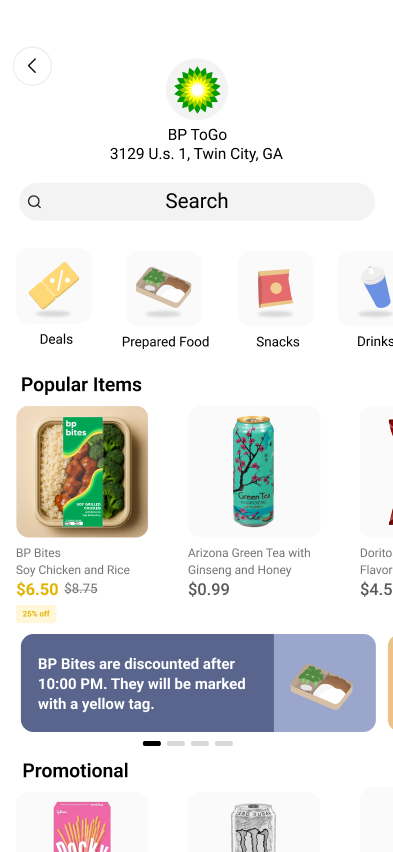Screen dimensions: 393x852
Task: Open Soy Chicken and Rice item title
Action: 73,570
